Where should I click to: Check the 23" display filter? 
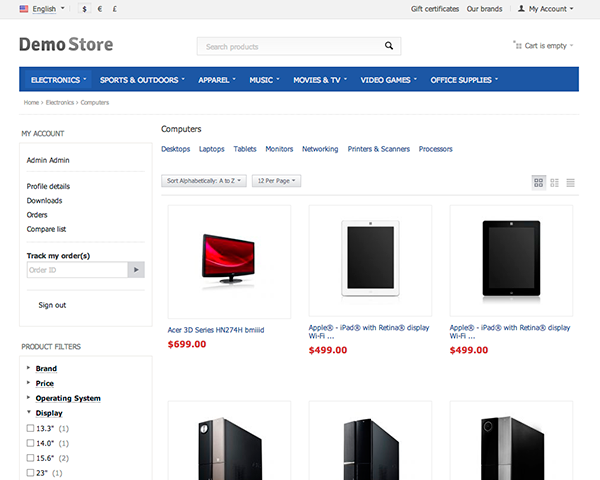[x=30, y=473]
